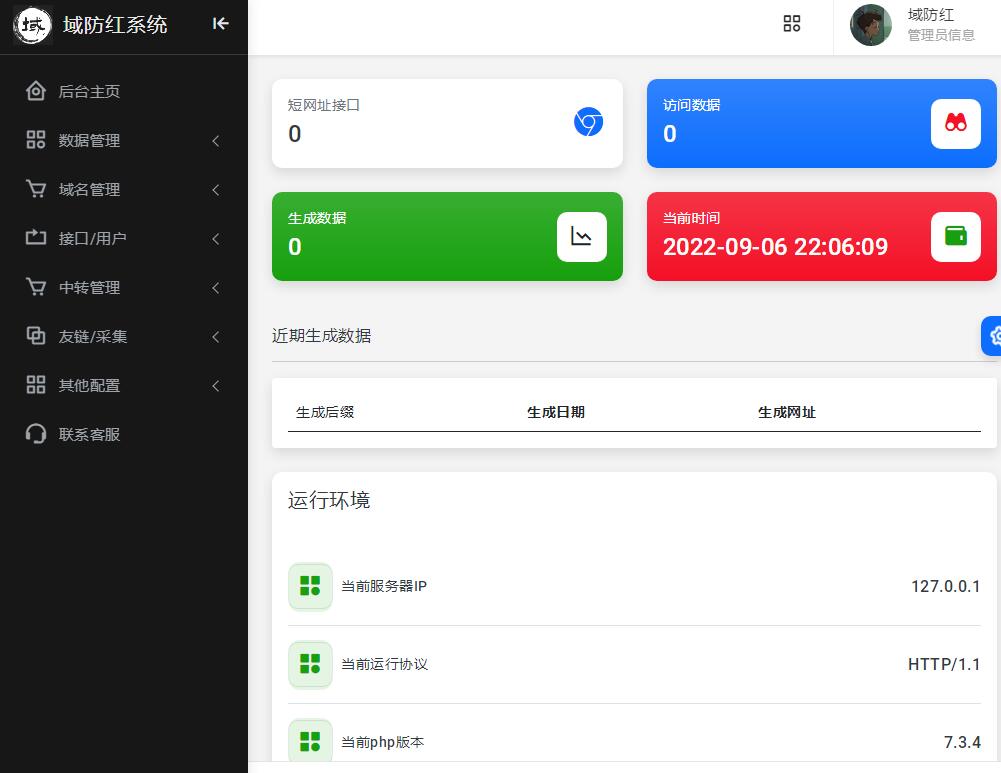Expand the 接口/用户 submenu chevron
Image resolution: width=1001 pixels, height=773 pixels.
215,239
